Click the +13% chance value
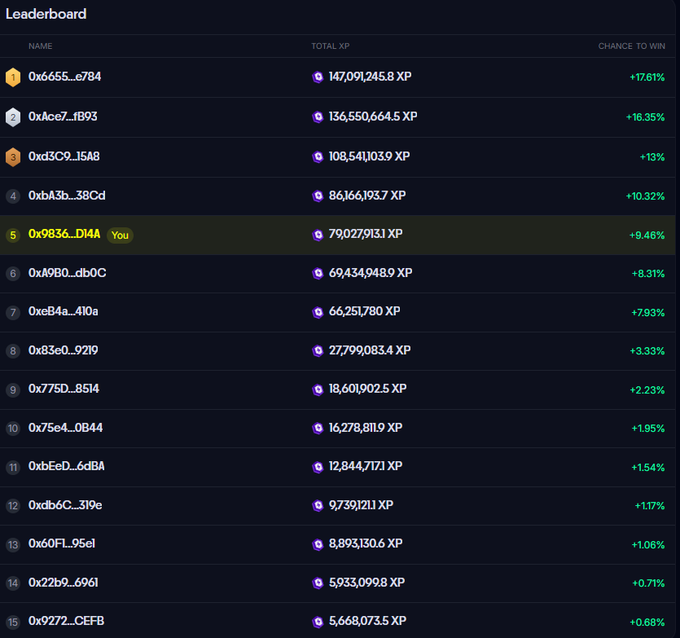Viewport: 680px width, 638px height. click(652, 157)
